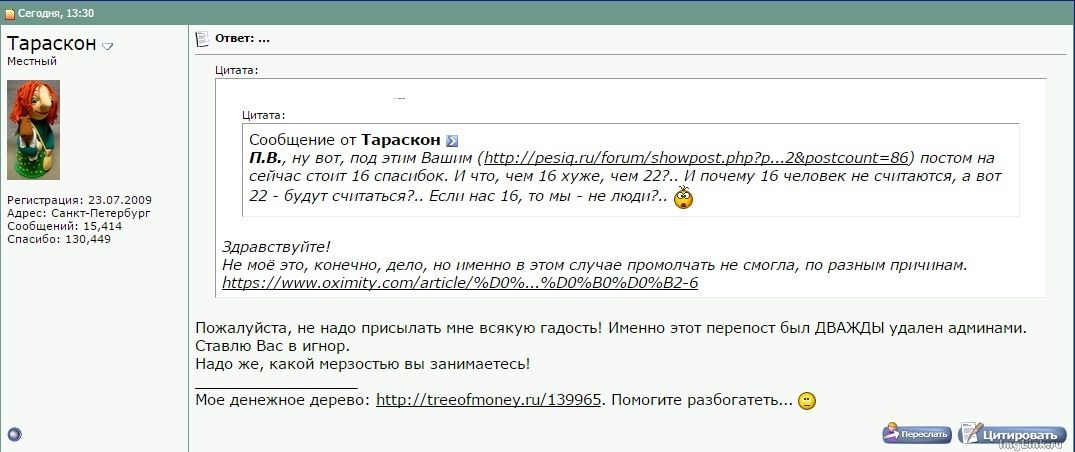Click the post status icon beside Сегодня, 13:30
Image resolution: width=1075 pixels, height=452 pixels.
tap(9, 14)
